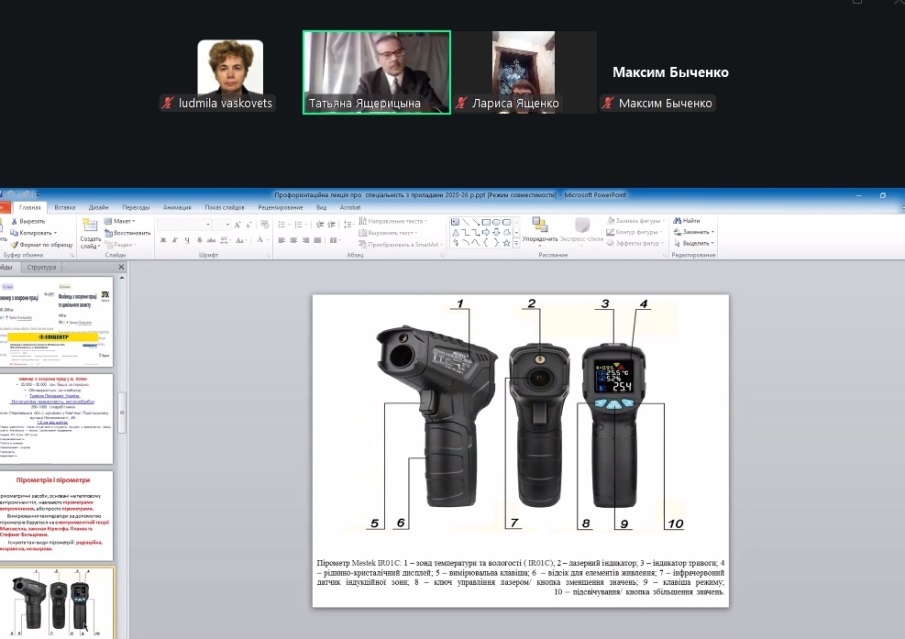
Task: Click the Создать слайд icon
Action: point(89,224)
